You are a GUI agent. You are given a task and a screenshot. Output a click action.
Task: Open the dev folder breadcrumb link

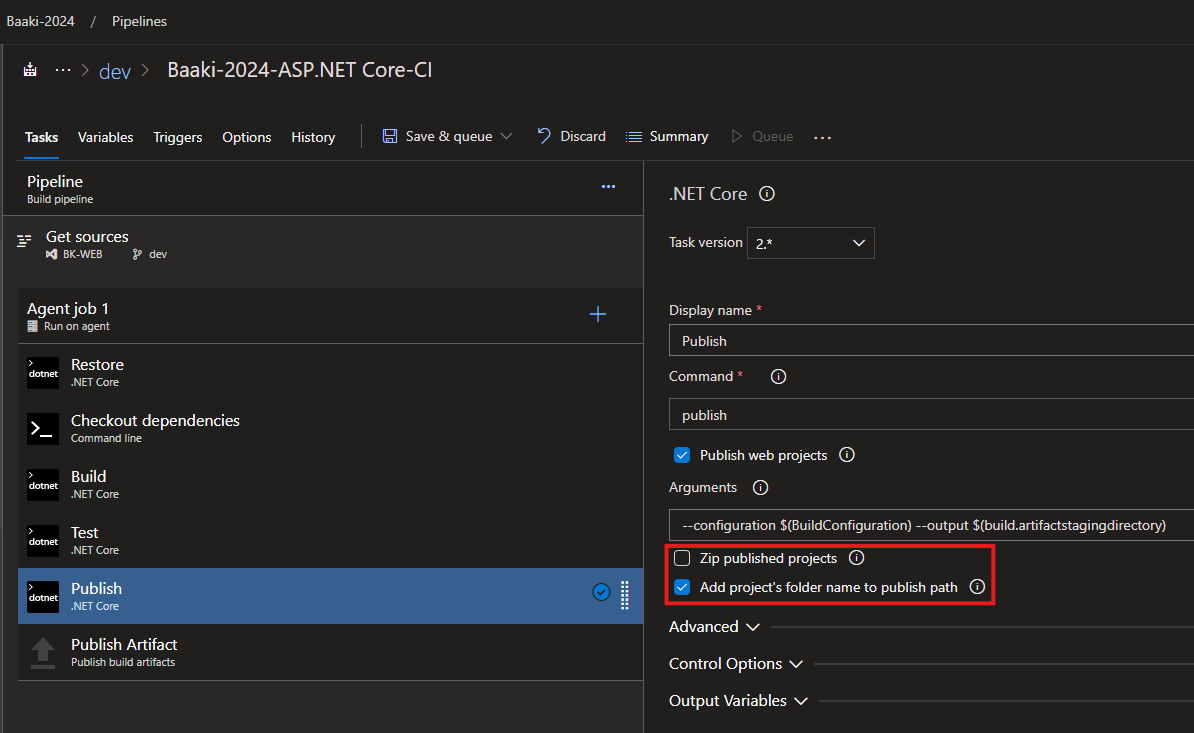[x=115, y=71]
